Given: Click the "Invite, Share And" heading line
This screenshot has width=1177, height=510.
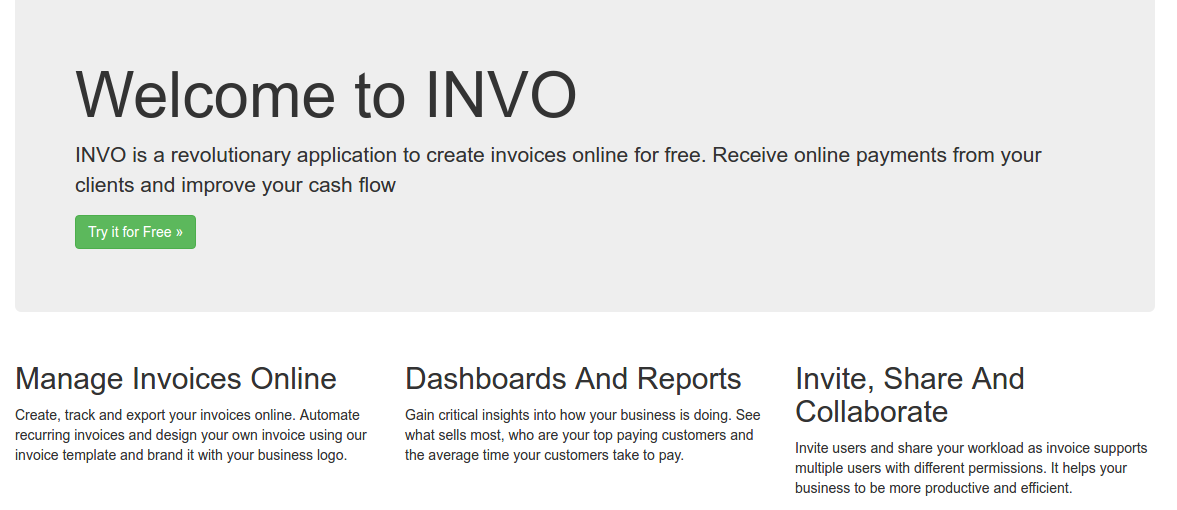Looking at the screenshot, I should (909, 379).
